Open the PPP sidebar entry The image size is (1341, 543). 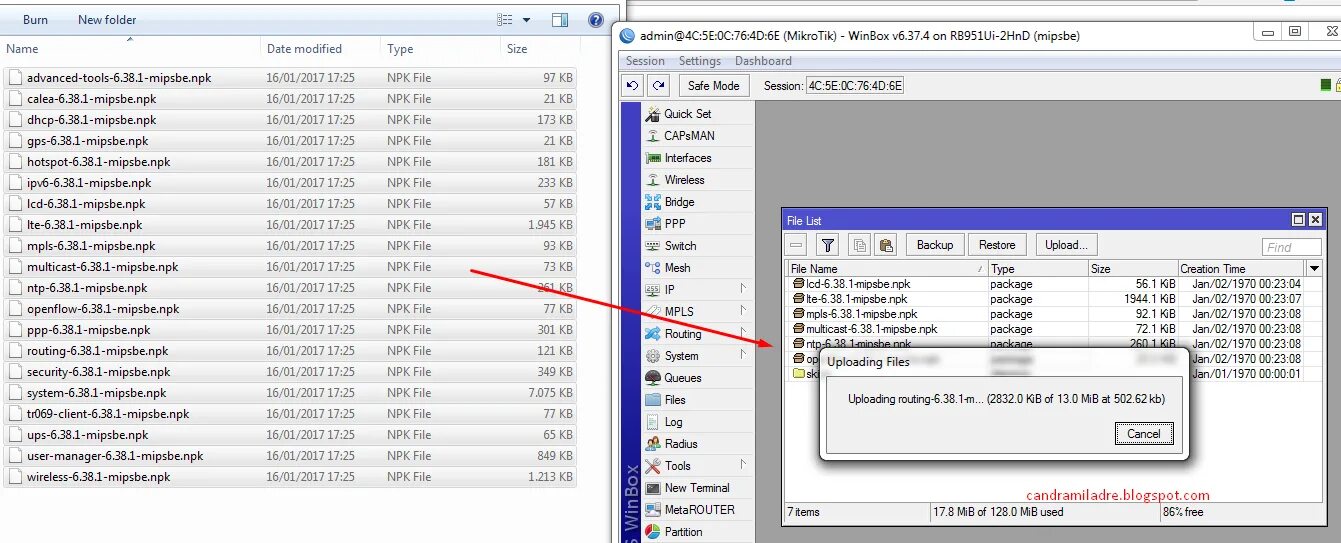pos(675,224)
